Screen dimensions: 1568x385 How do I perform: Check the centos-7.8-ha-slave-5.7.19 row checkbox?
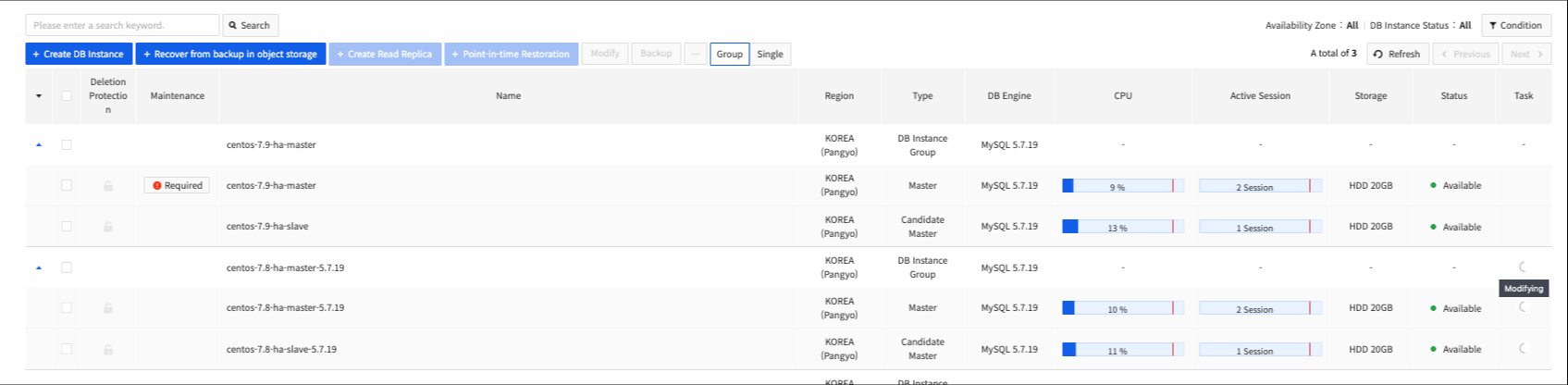pos(67,349)
